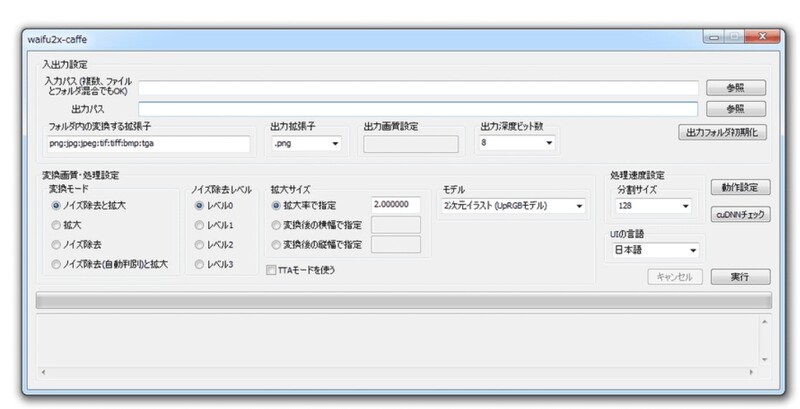Click 参照 button for output path
This screenshot has height=409, width=800.
(736, 109)
